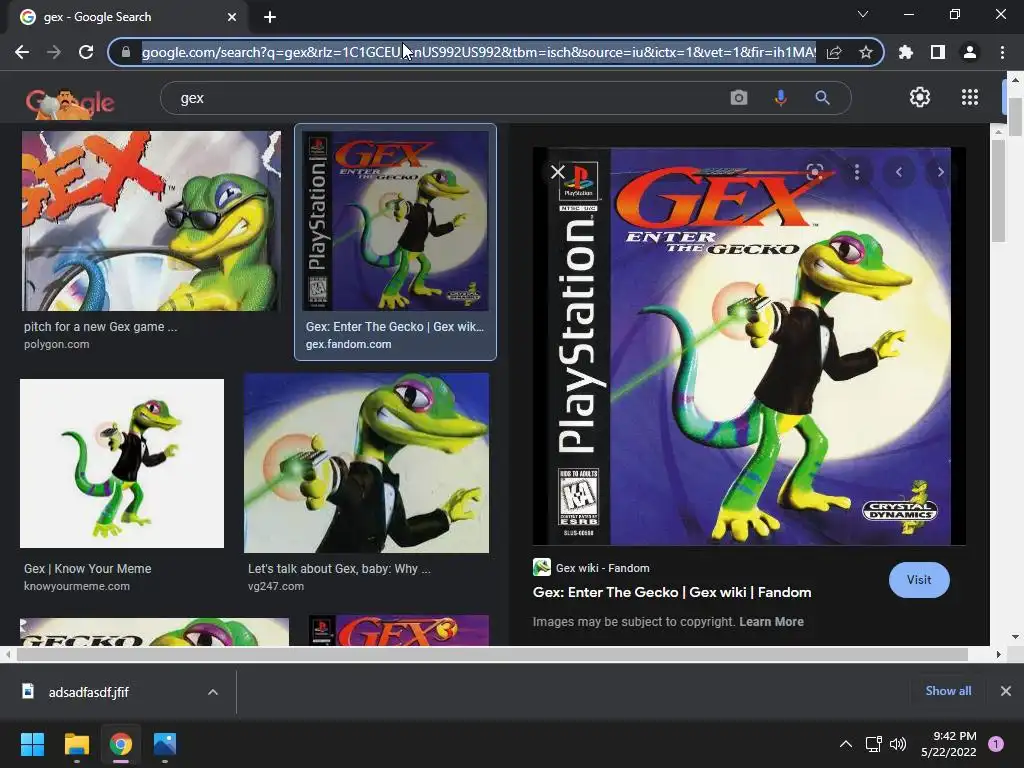Image resolution: width=1024 pixels, height=768 pixels.
Task: Search by image camera icon
Action: point(739,98)
